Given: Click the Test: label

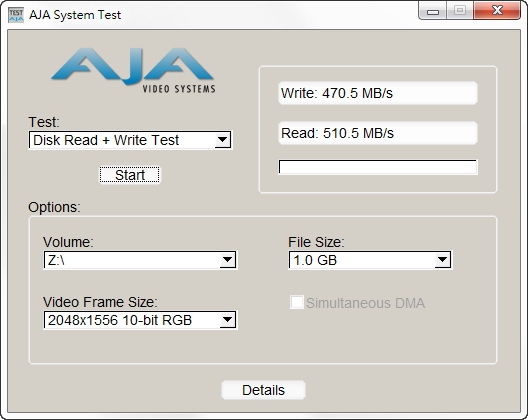Looking at the screenshot, I should [x=44, y=122].
